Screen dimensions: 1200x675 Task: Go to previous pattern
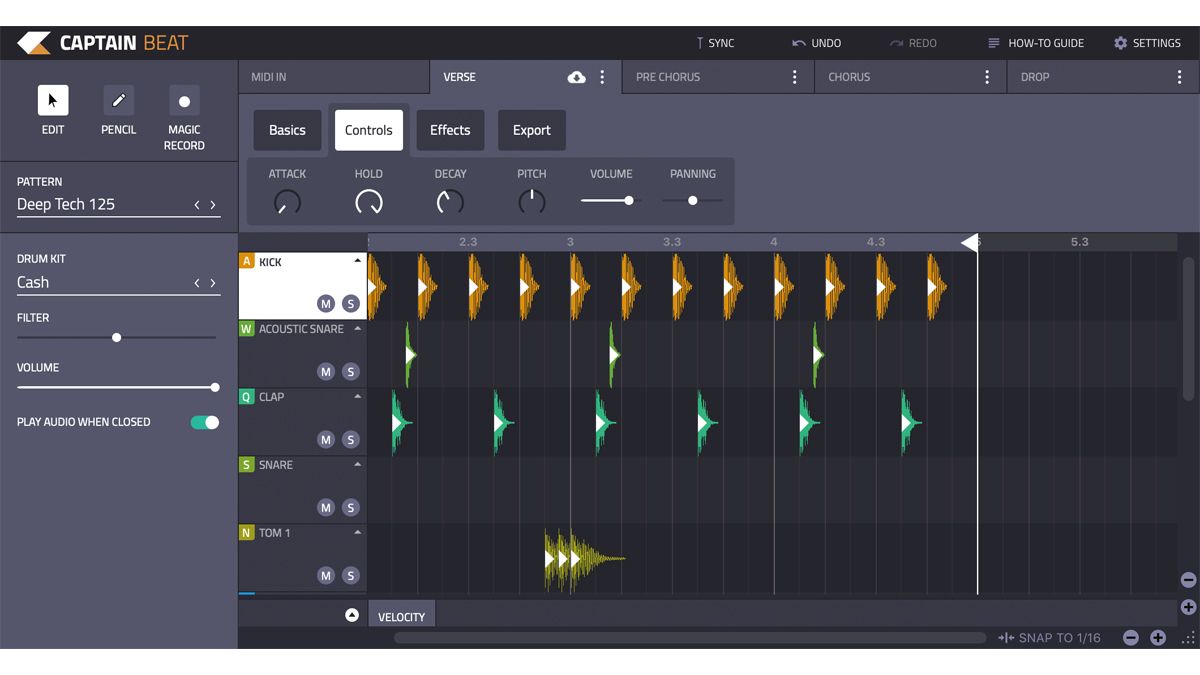[x=197, y=205]
